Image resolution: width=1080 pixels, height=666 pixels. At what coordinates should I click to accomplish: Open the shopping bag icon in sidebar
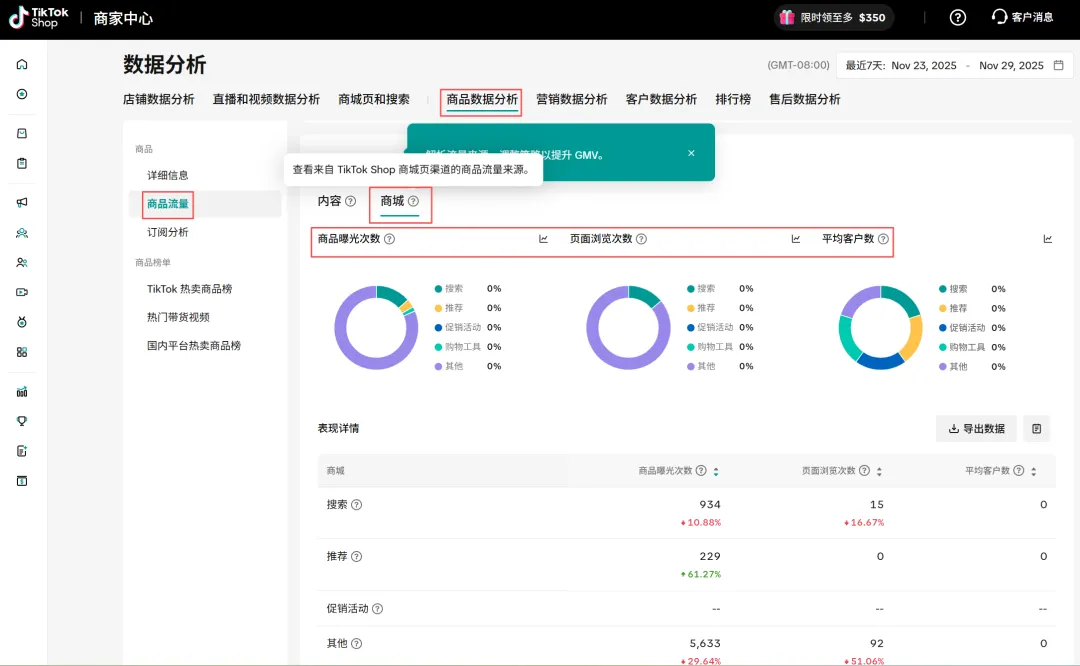22,134
